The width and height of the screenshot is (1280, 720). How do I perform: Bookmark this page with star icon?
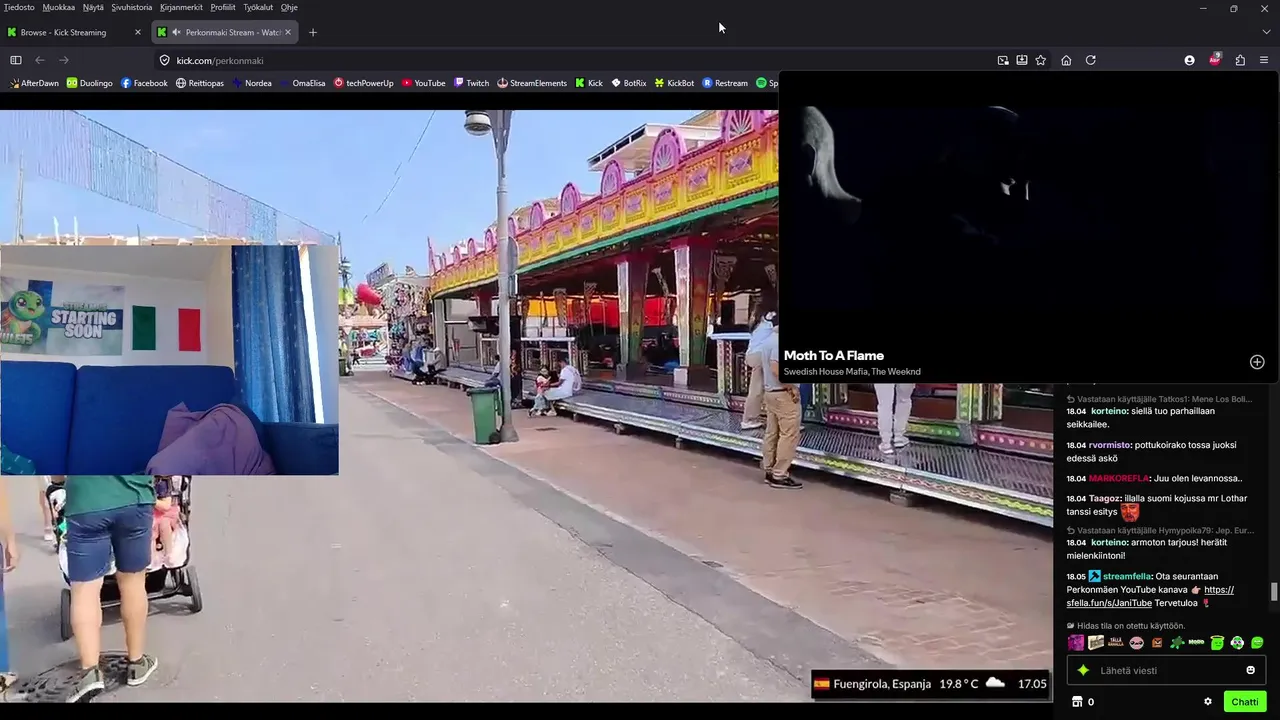coord(1041,60)
